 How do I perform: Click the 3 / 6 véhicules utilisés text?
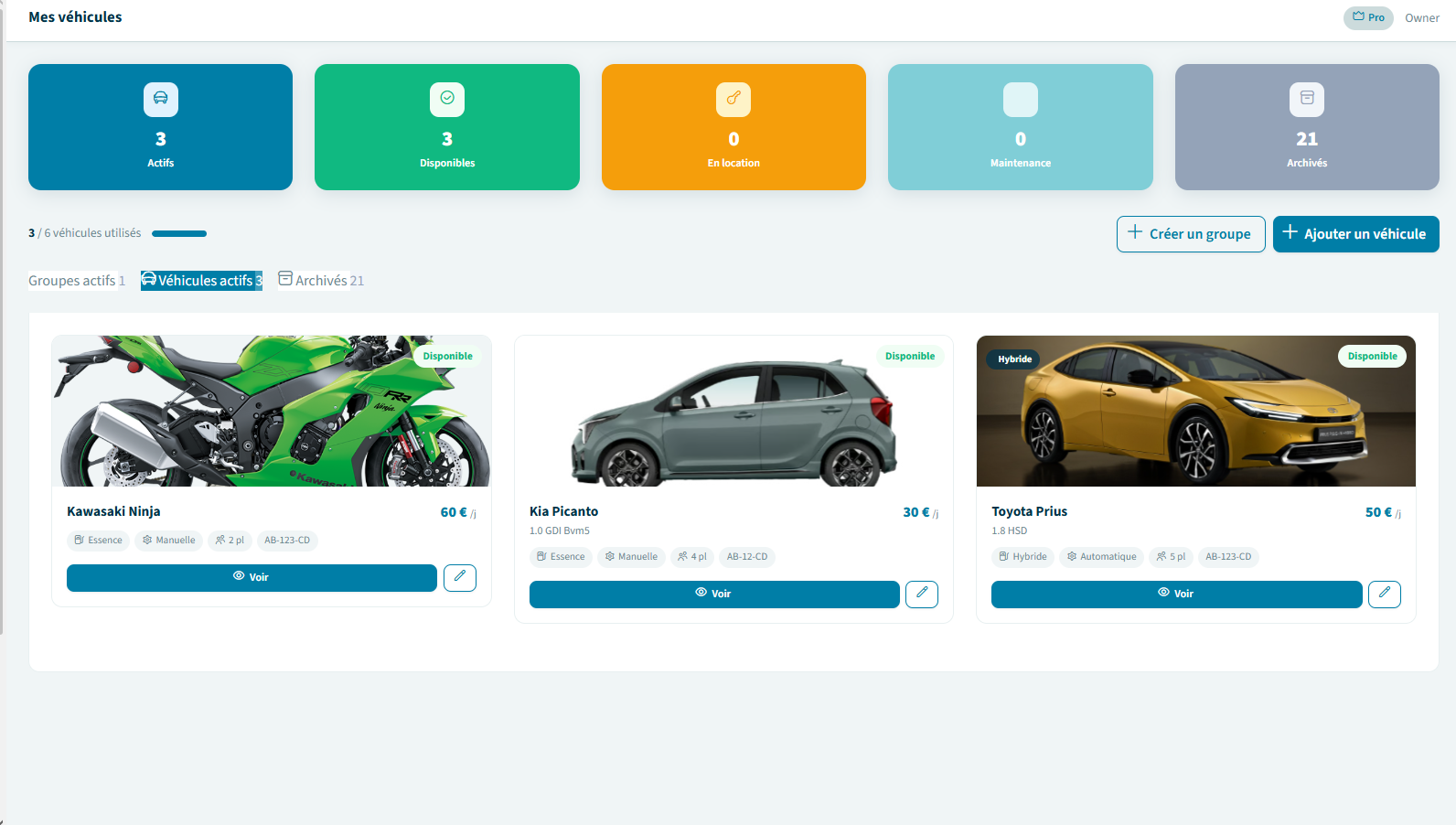[85, 233]
